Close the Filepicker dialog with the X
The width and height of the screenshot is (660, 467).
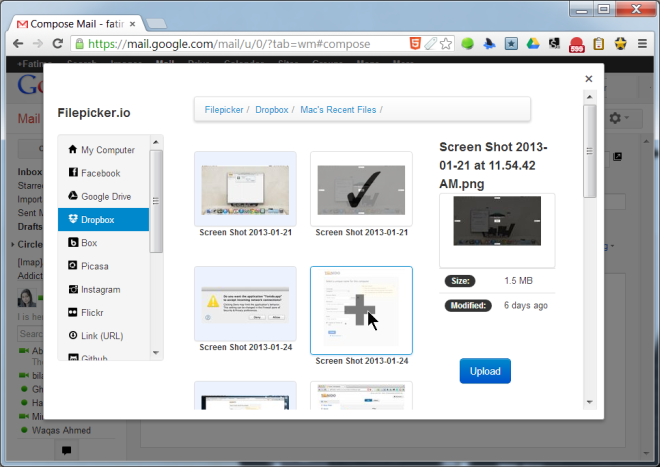tap(588, 79)
